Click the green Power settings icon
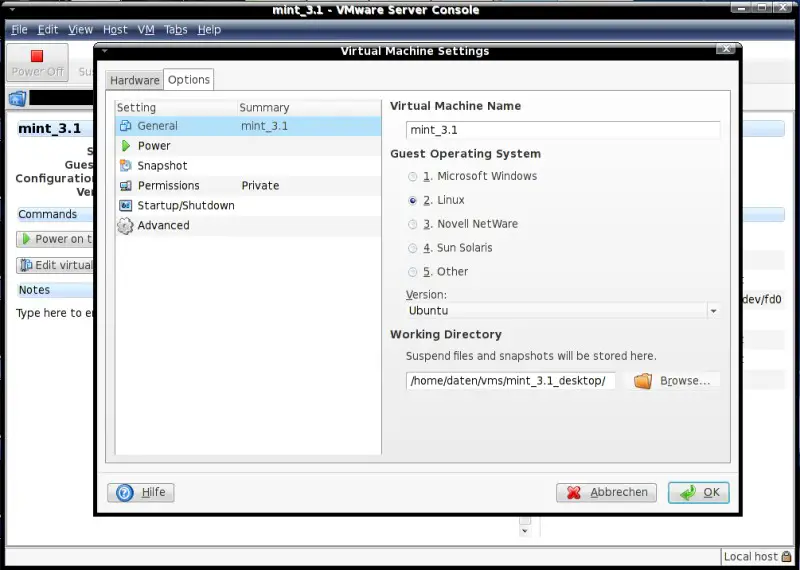The height and width of the screenshot is (570, 800). coord(126,146)
